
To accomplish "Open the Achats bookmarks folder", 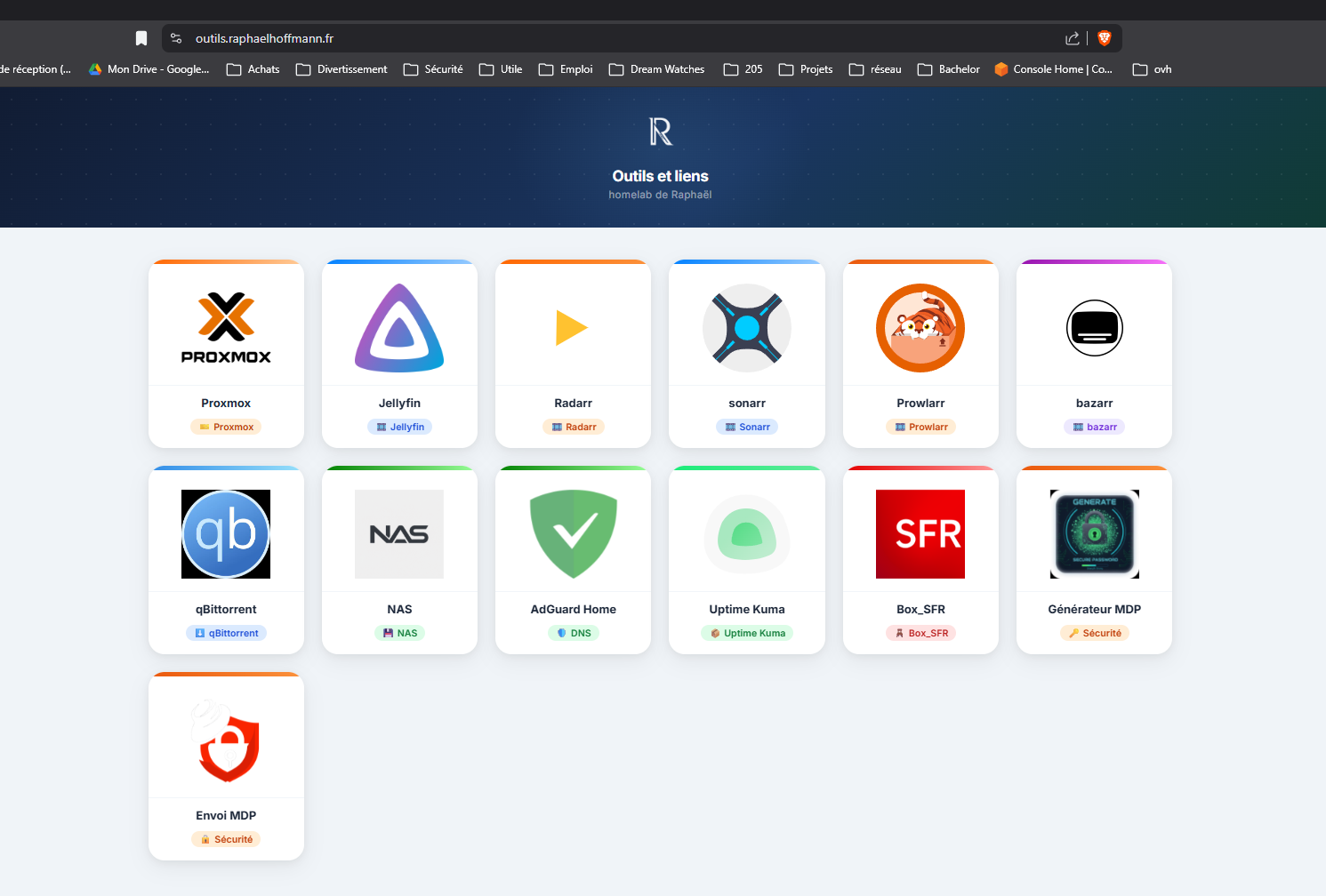I will (253, 69).
